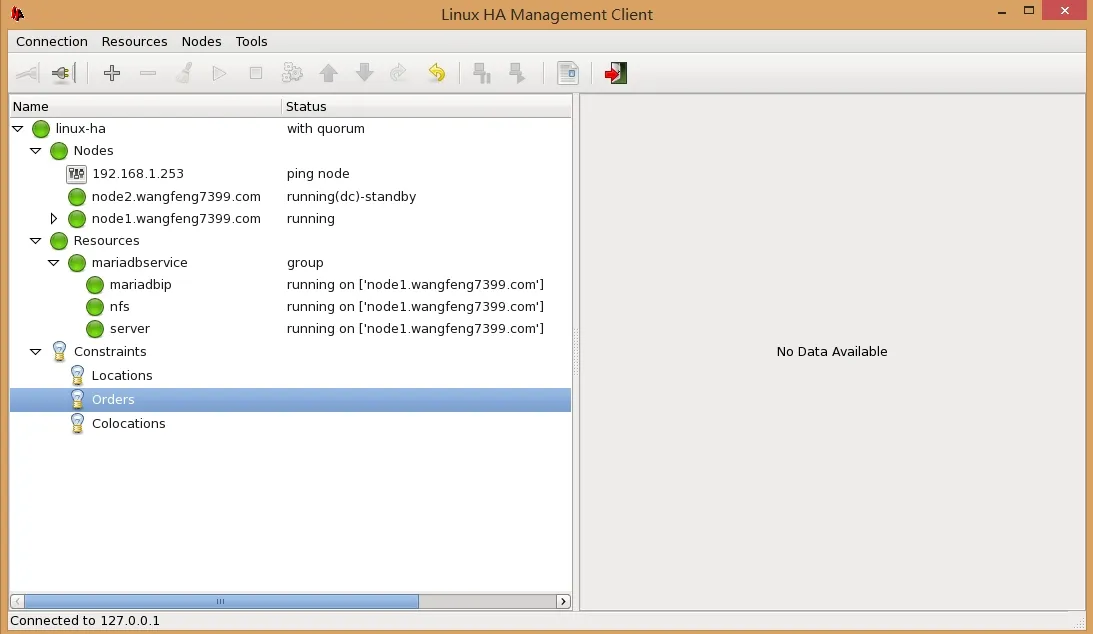Add a new item with the plus icon
The image size is (1093, 634).
coord(112,73)
